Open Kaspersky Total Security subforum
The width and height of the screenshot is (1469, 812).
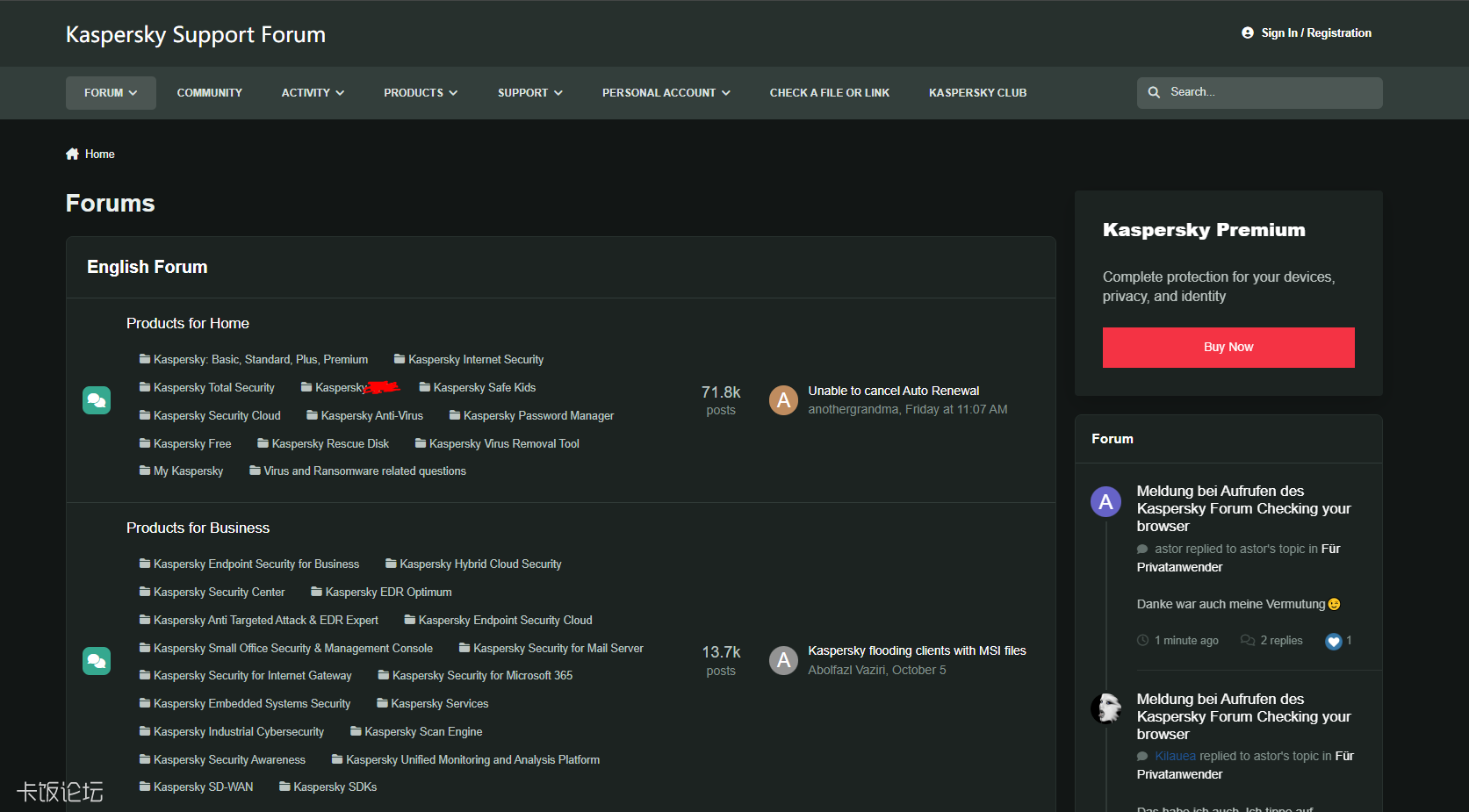click(213, 387)
